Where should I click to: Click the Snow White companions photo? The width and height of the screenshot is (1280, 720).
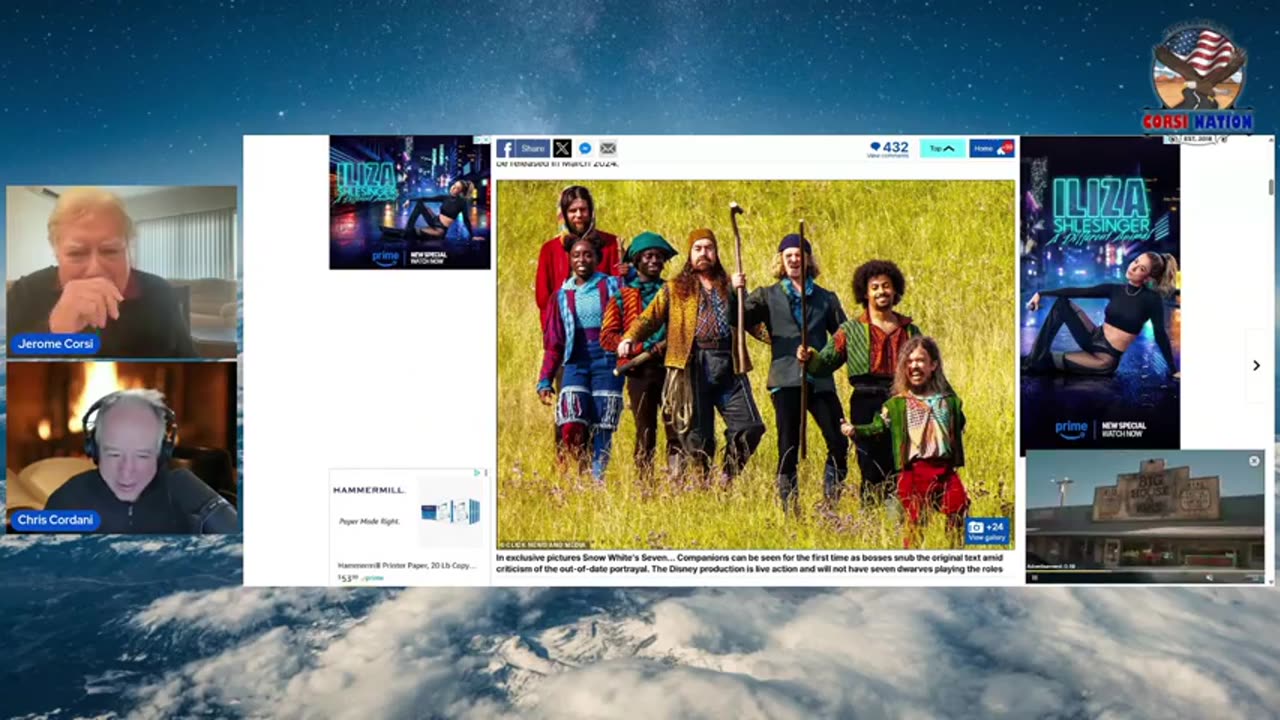click(756, 364)
